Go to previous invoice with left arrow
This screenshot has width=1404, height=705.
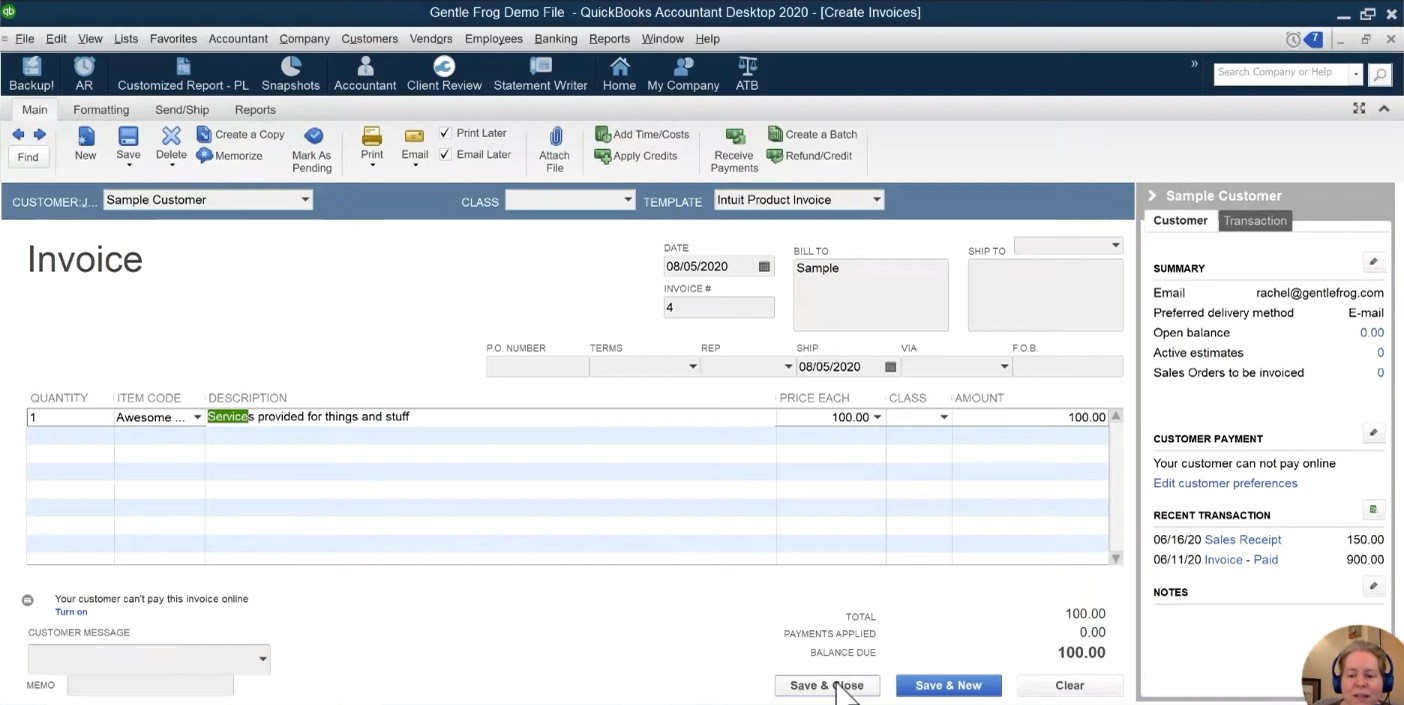pos(18,134)
